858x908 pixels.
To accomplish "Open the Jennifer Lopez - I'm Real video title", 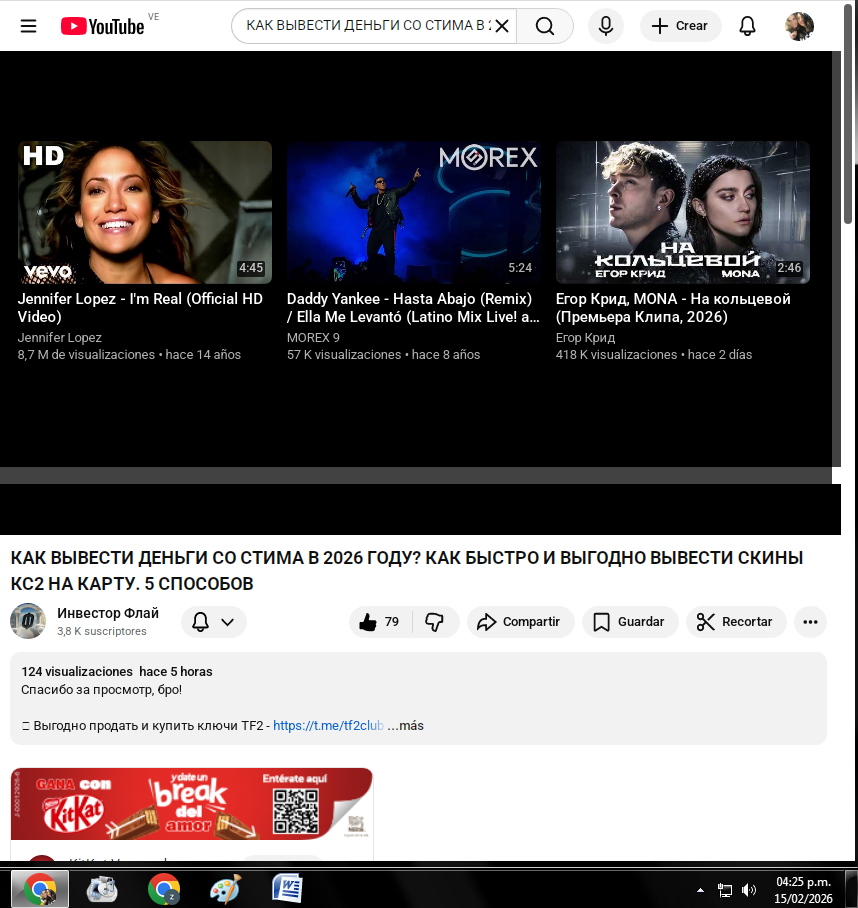I will [x=140, y=307].
